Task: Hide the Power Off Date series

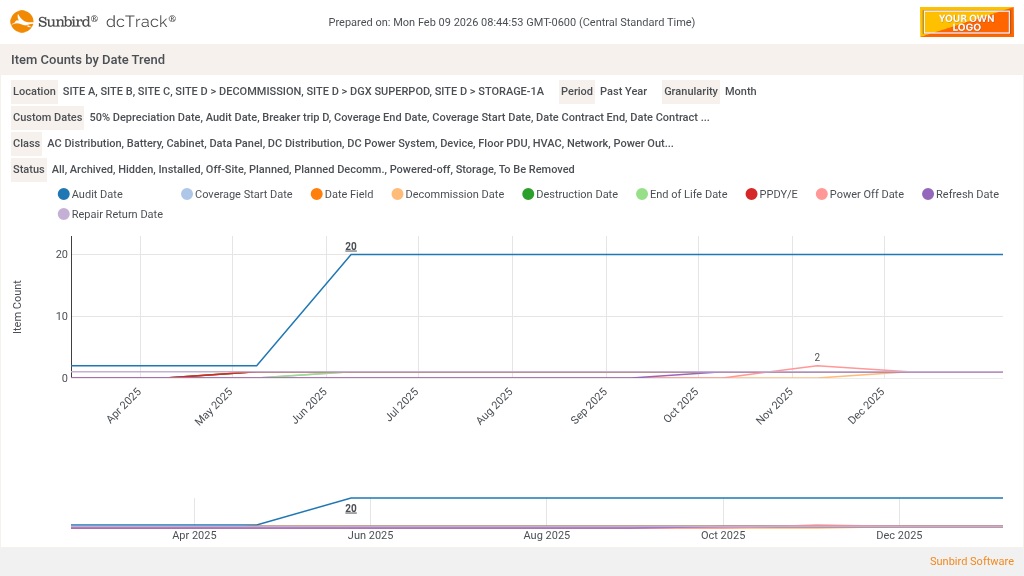Action: click(859, 194)
